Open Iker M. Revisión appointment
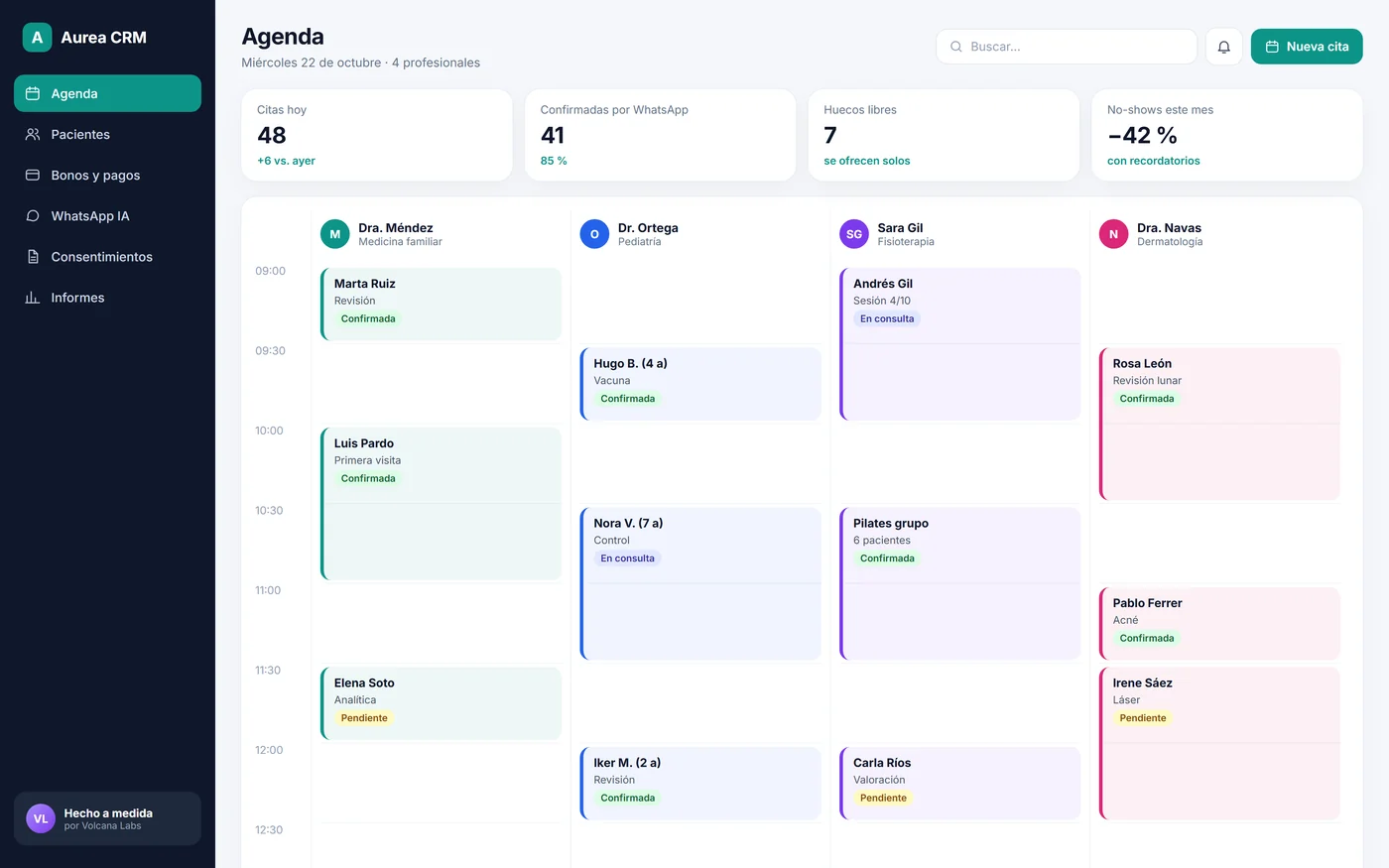This screenshot has width=1389, height=868. click(x=700, y=783)
